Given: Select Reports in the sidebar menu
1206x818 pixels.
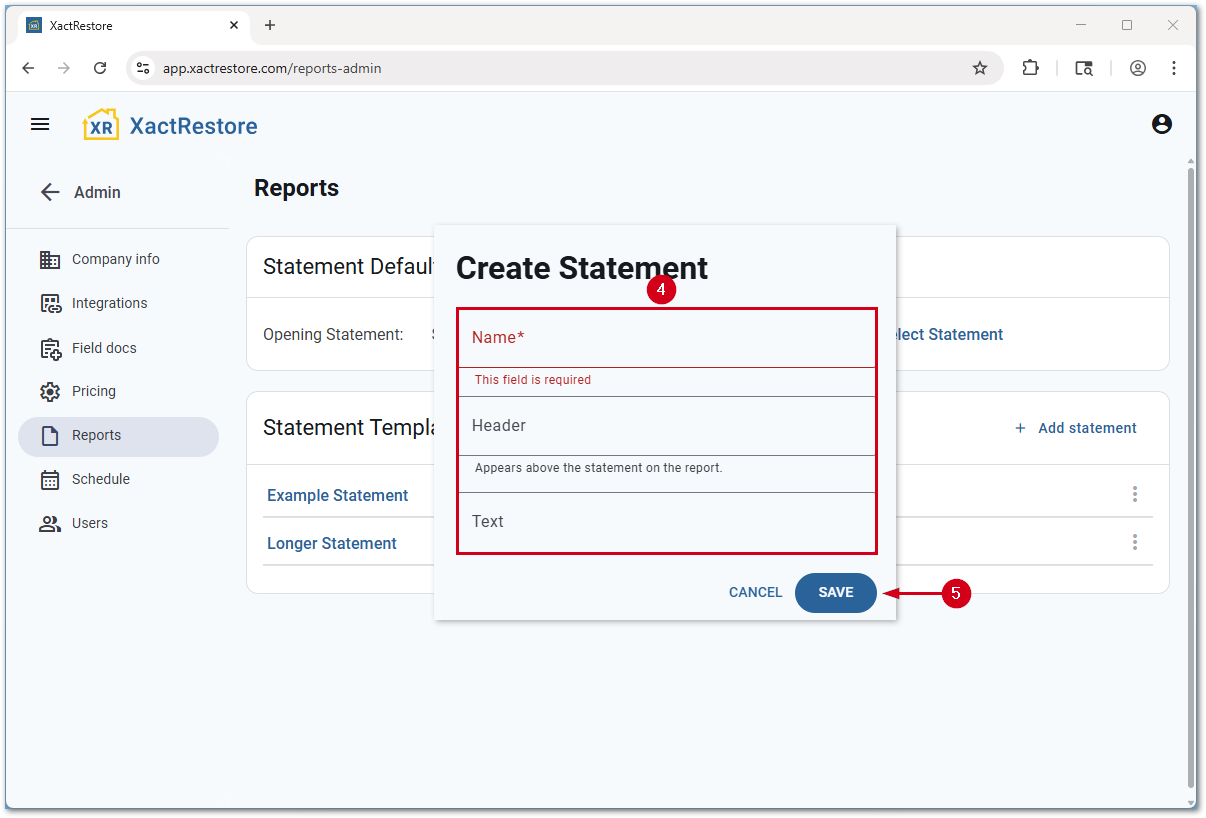Looking at the screenshot, I should [96, 435].
